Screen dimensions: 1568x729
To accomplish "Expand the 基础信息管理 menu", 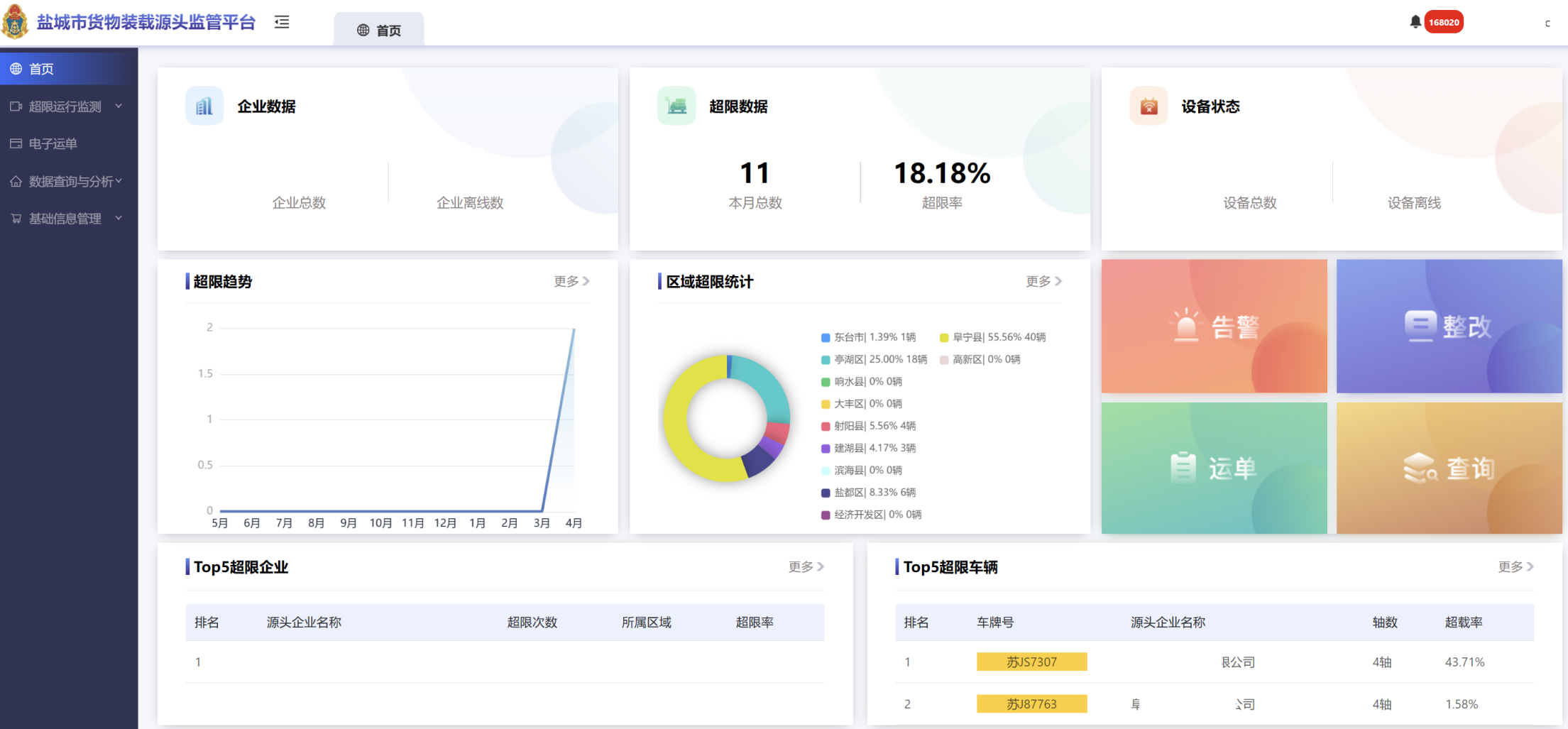I will click(x=65, y=218).
